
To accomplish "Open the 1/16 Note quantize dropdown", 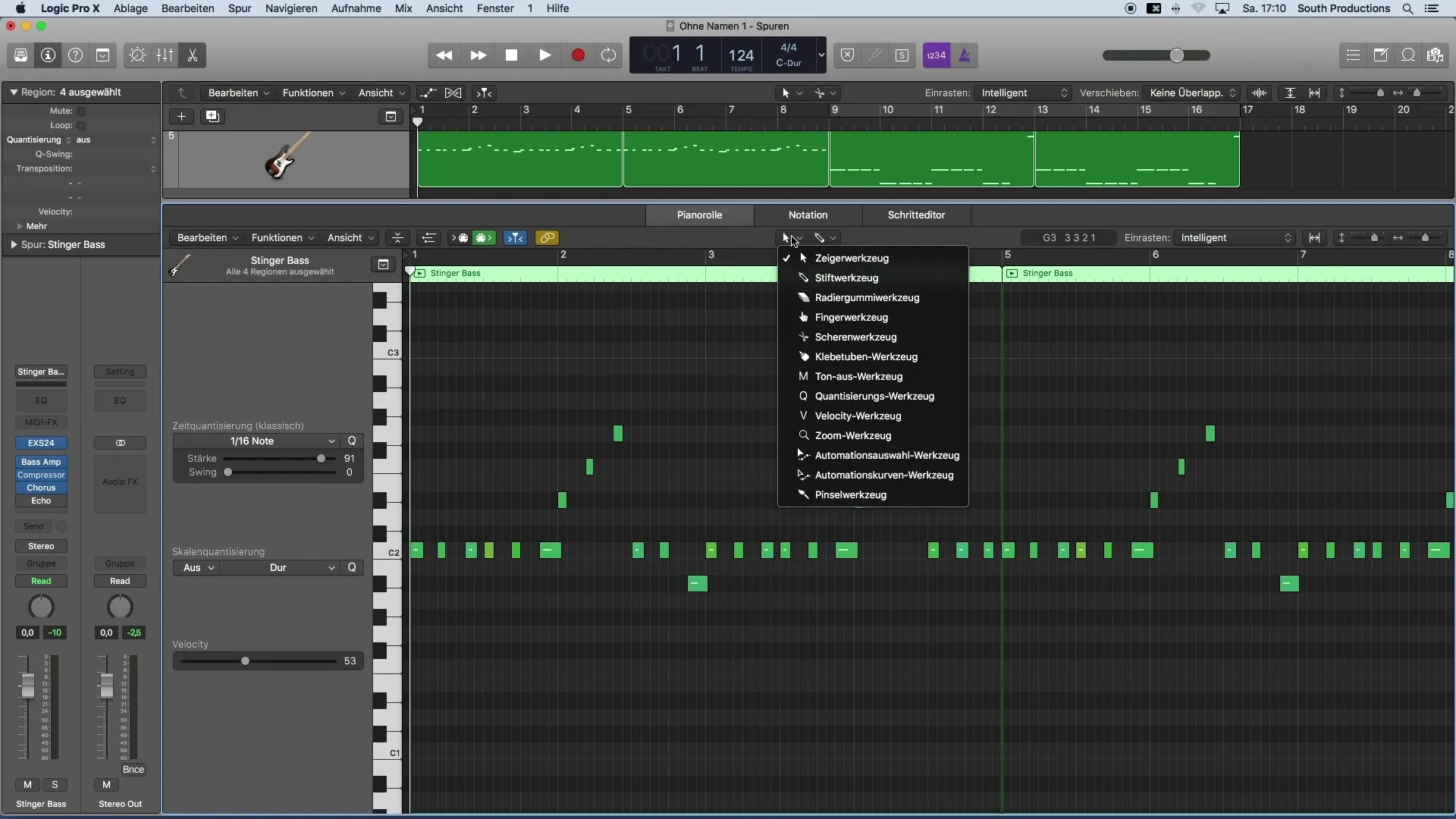I will point(256,441).
